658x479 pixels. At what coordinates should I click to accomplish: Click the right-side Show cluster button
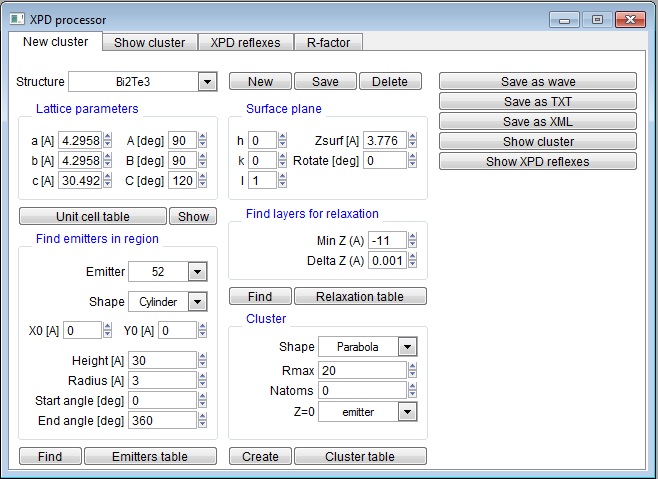(x=538, y=141)
